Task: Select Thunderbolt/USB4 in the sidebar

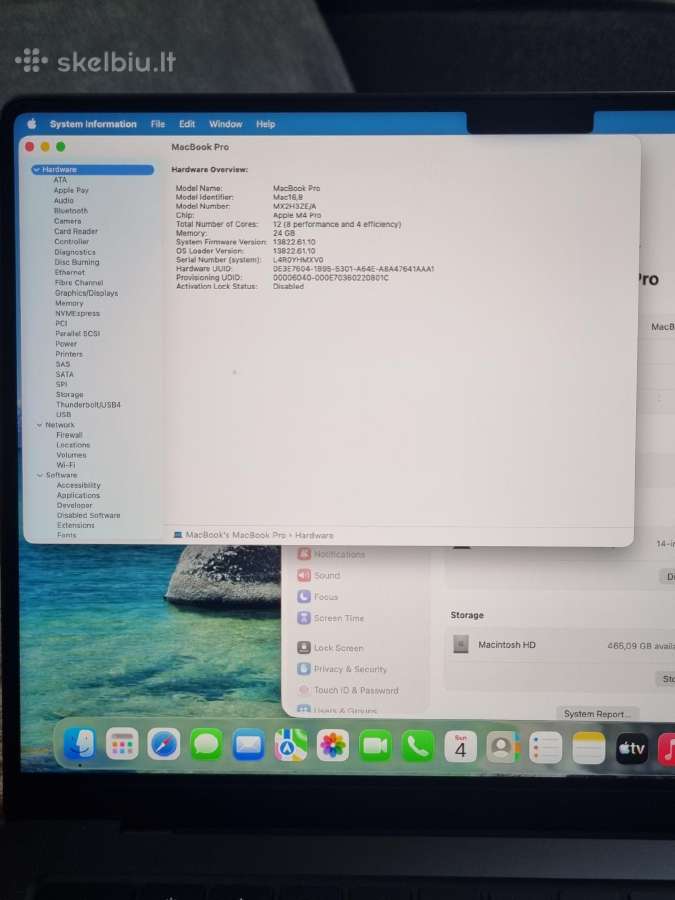Action: pos(88,405)
